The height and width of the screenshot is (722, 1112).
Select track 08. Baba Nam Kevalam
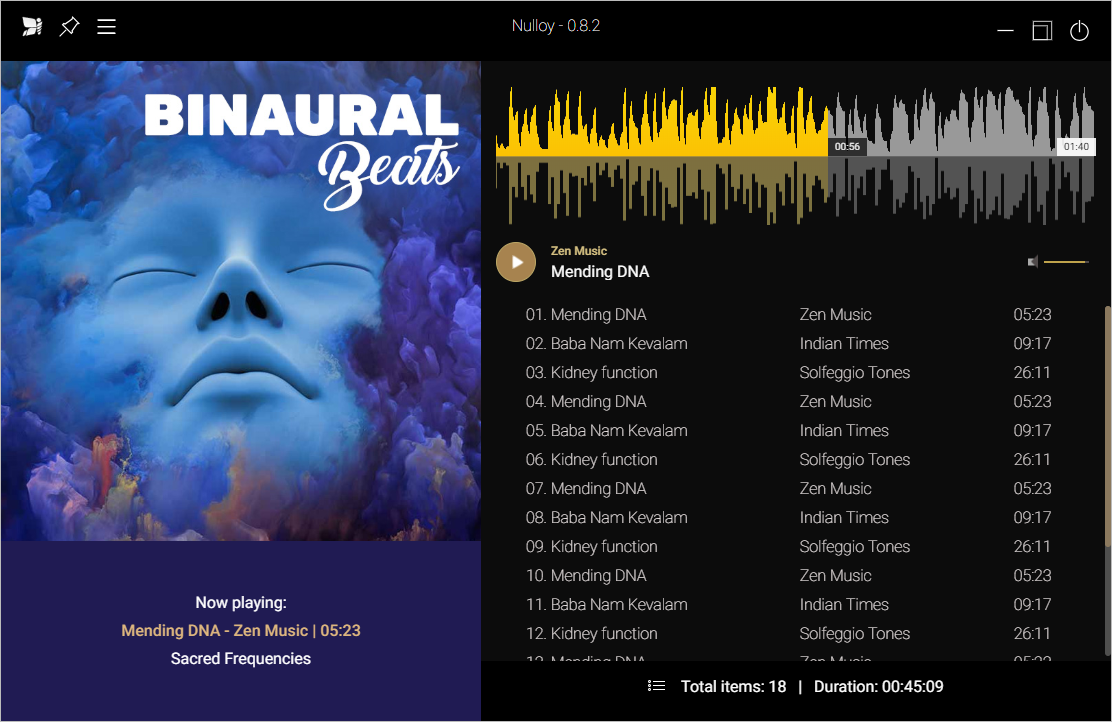788,518
